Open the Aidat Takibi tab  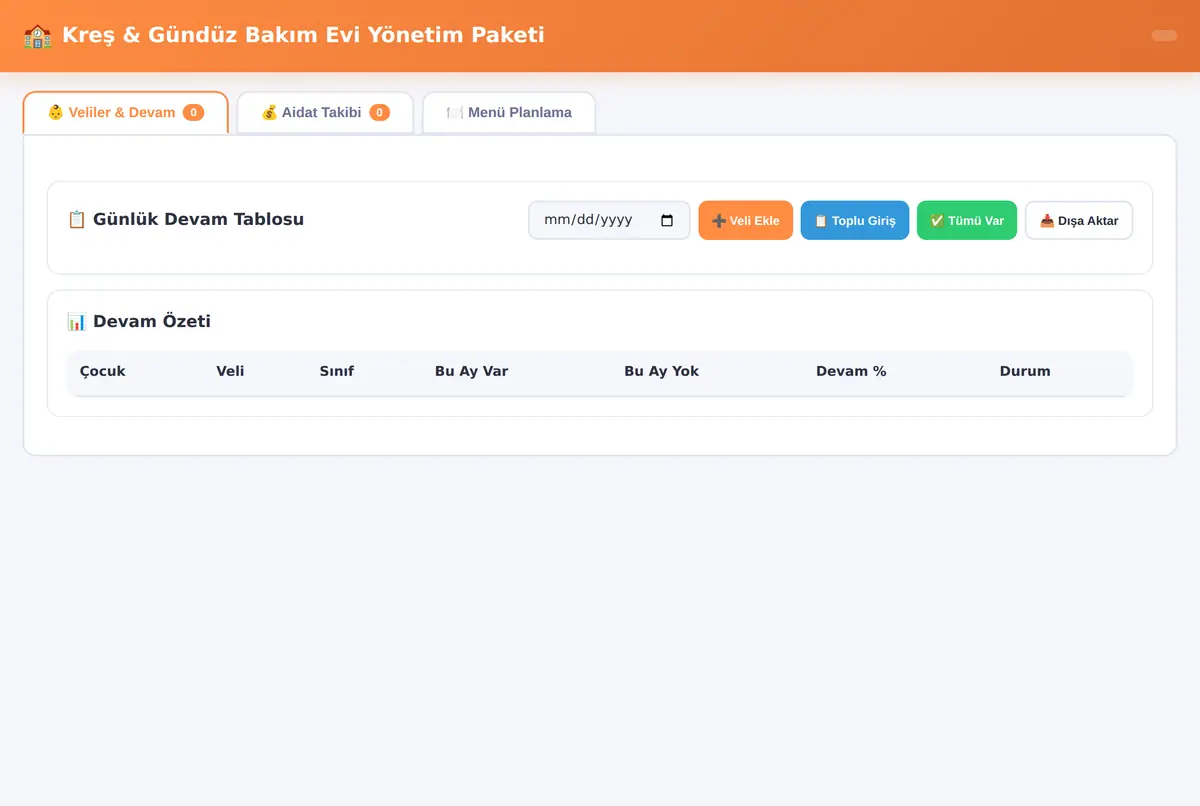coord(325,113)
